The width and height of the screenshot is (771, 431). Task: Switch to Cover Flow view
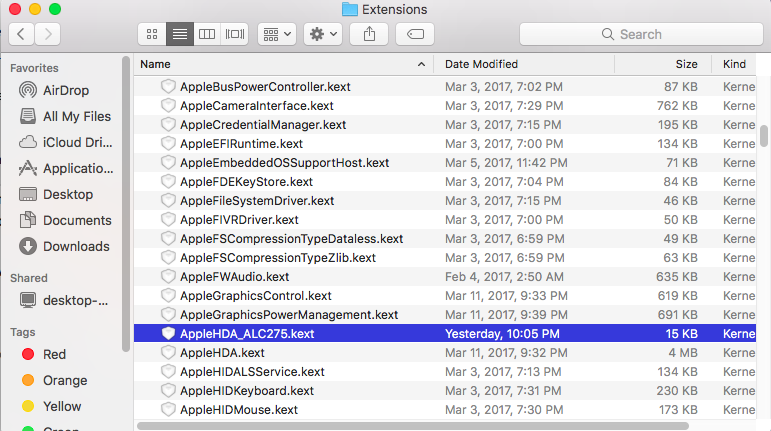pyautogui.click(x=235, y=34)
